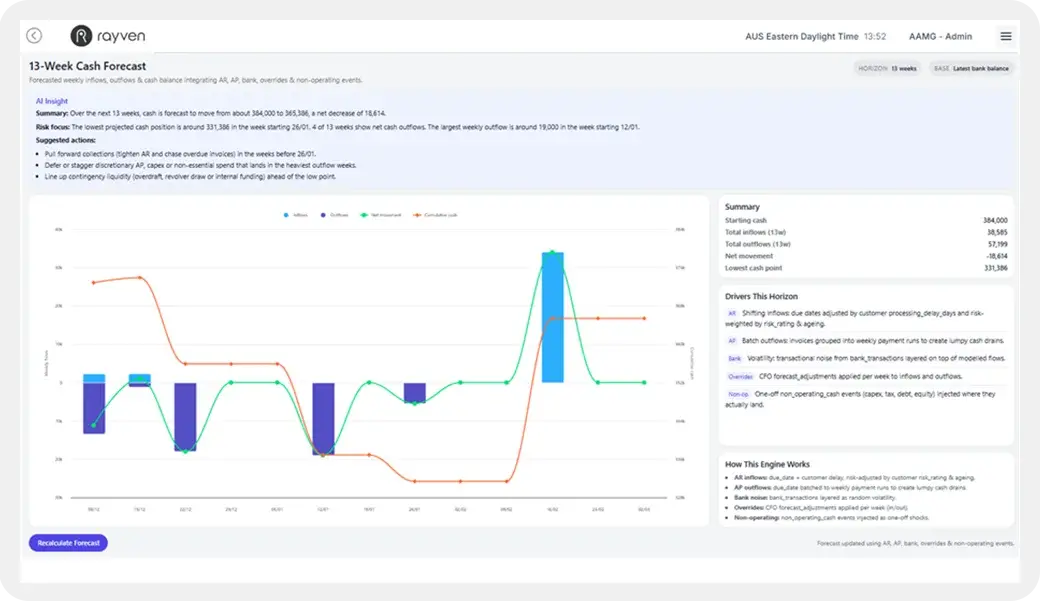Click the Suggested actions label

[66, 140]
